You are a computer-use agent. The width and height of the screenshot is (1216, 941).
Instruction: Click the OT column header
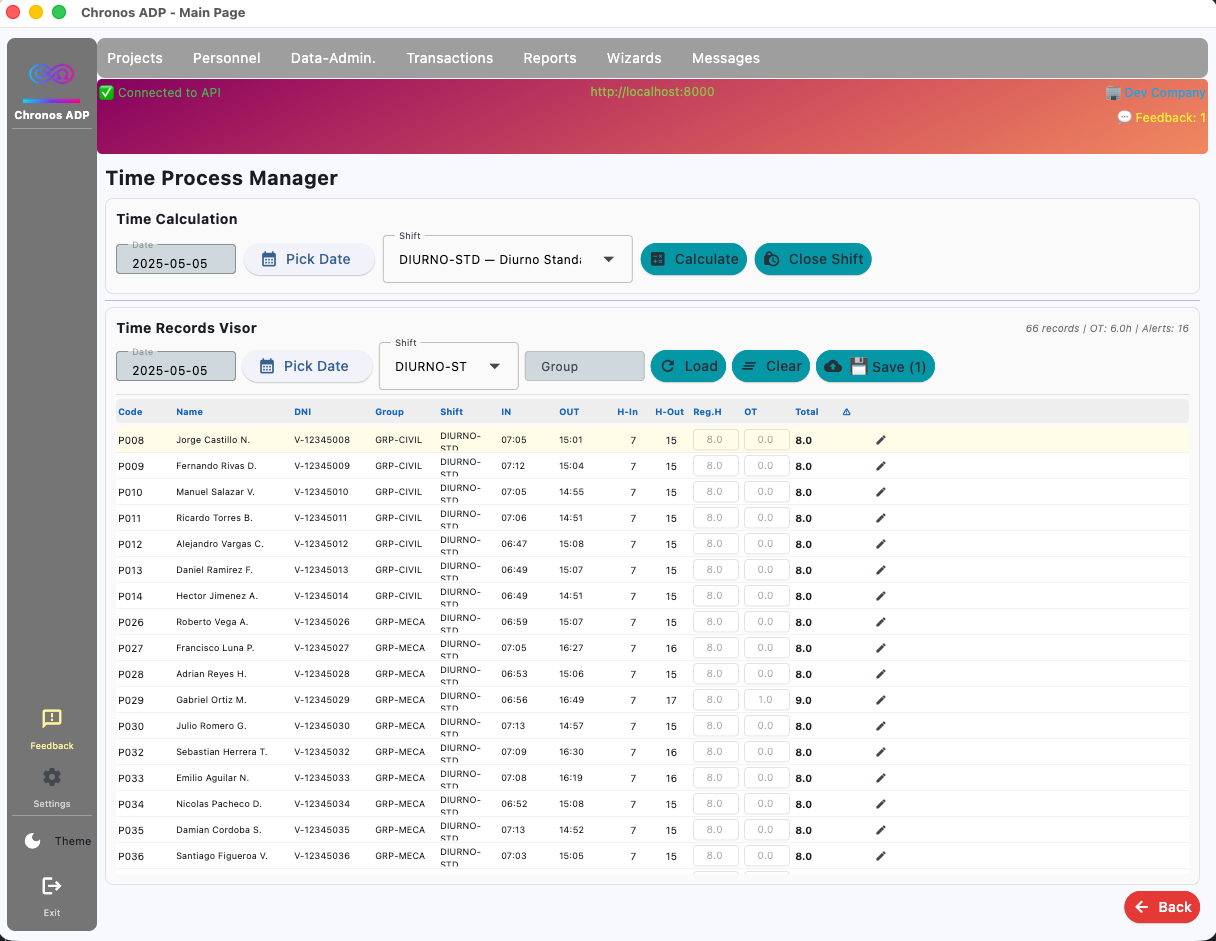[750, 412]
